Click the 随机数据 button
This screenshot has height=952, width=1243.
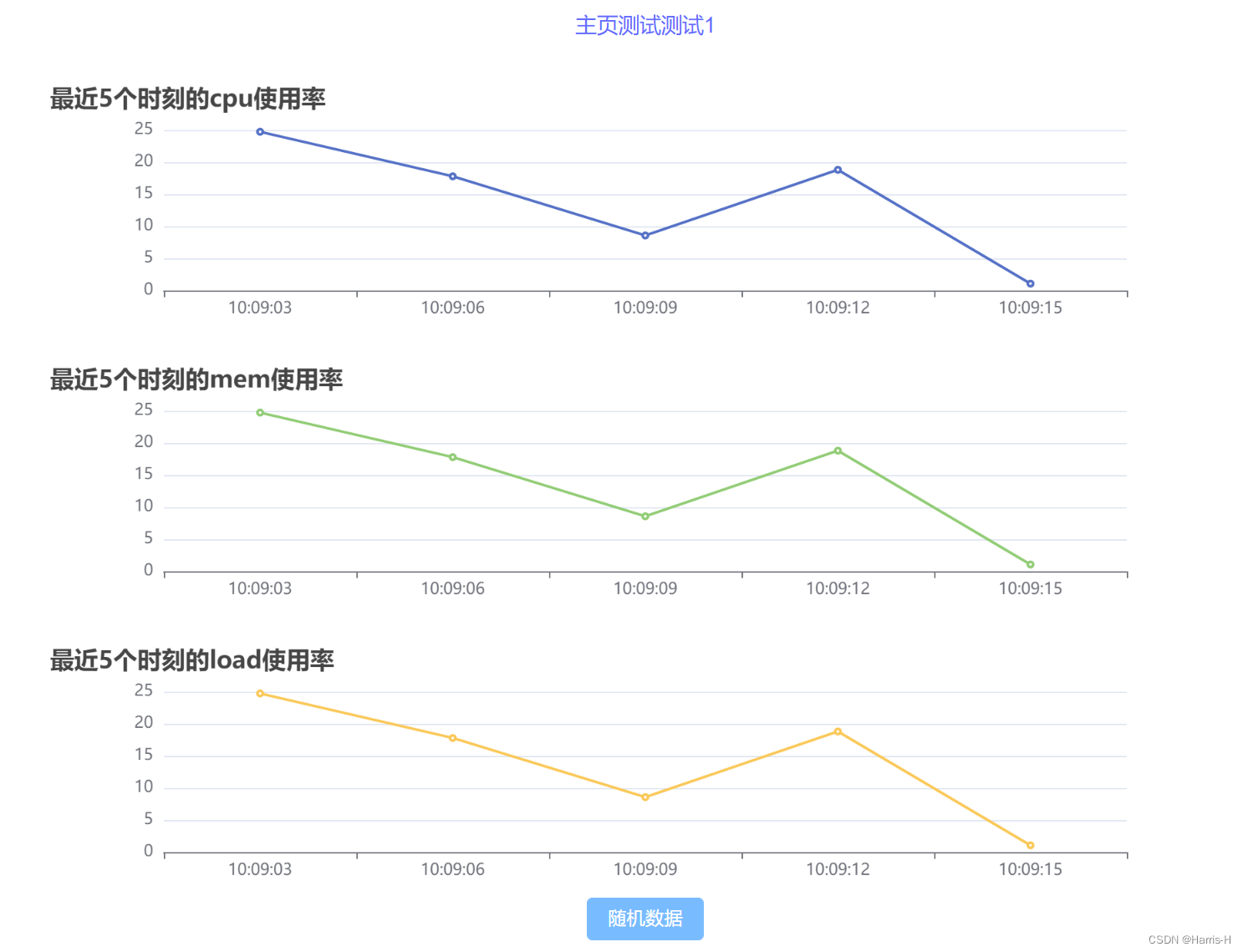click(x=644, y=918)
